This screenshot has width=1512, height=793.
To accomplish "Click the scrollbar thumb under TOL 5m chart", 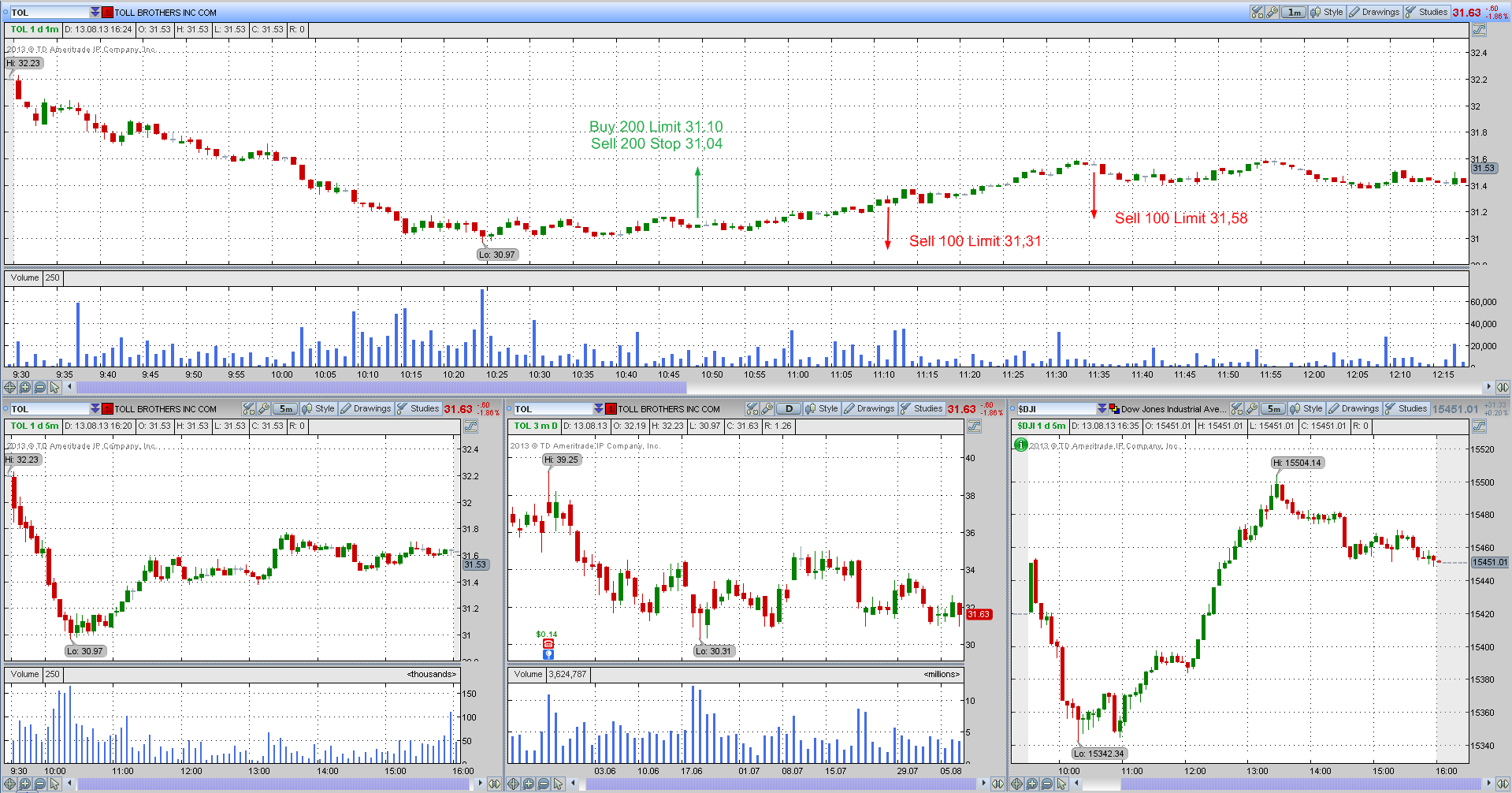I will coord(274,784).
